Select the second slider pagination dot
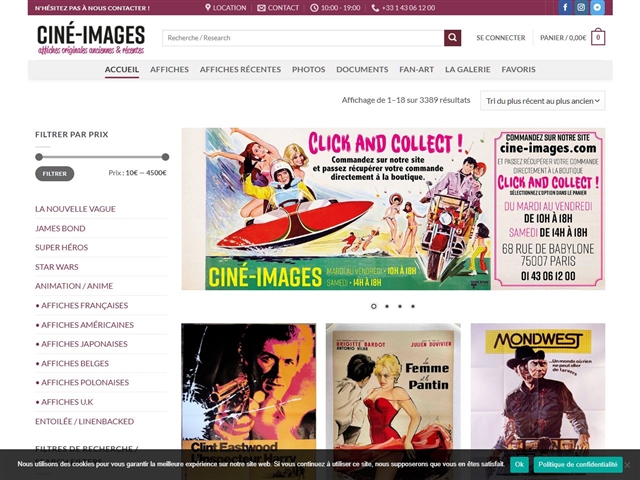 click(x=387, y=306)
